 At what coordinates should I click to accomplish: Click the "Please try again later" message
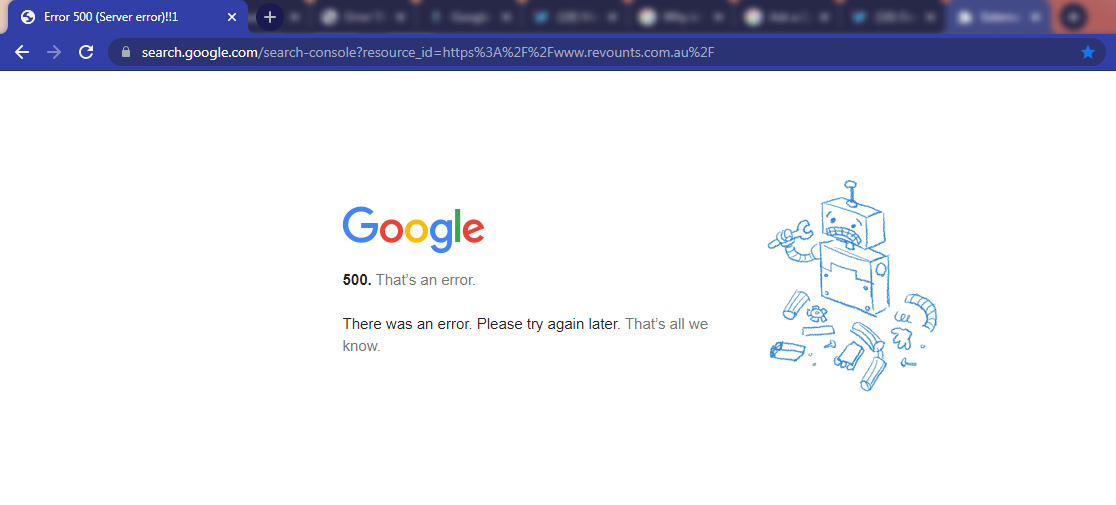548,324
